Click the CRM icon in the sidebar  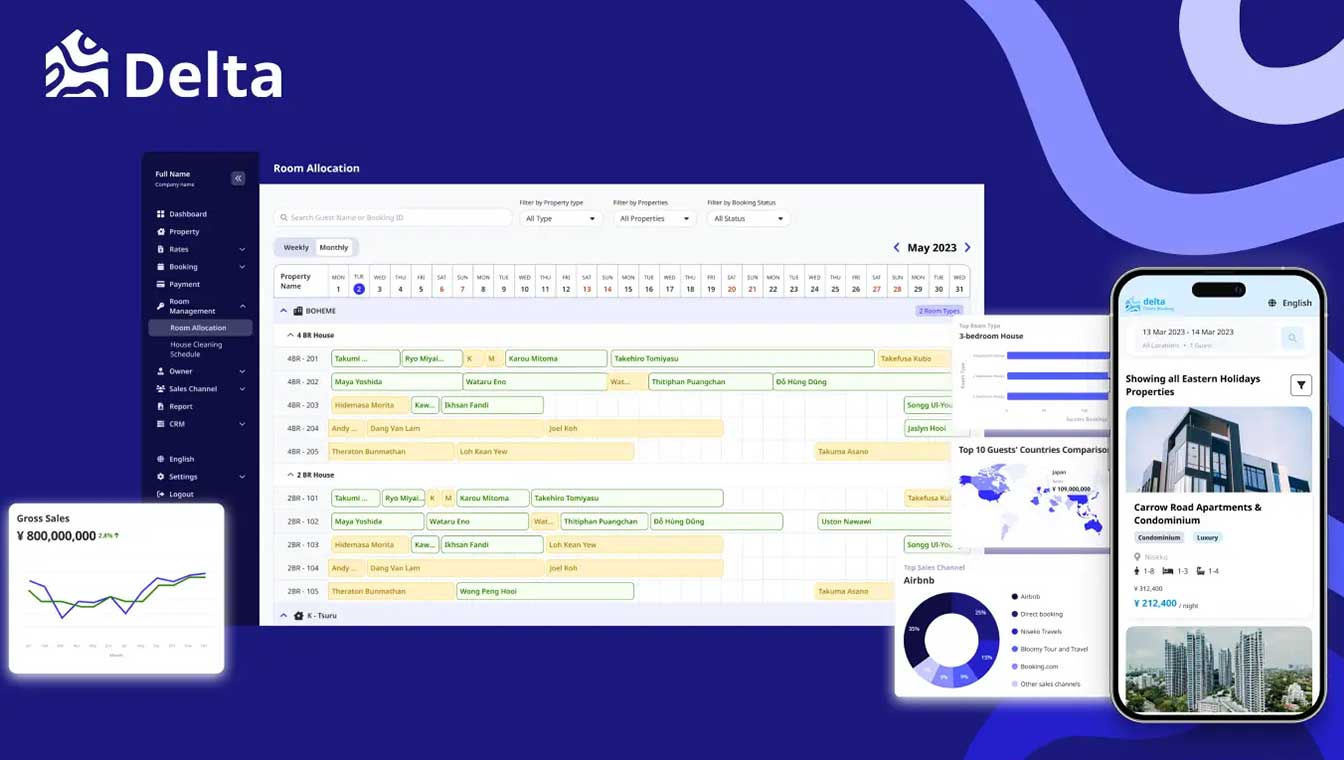[160, 424]
